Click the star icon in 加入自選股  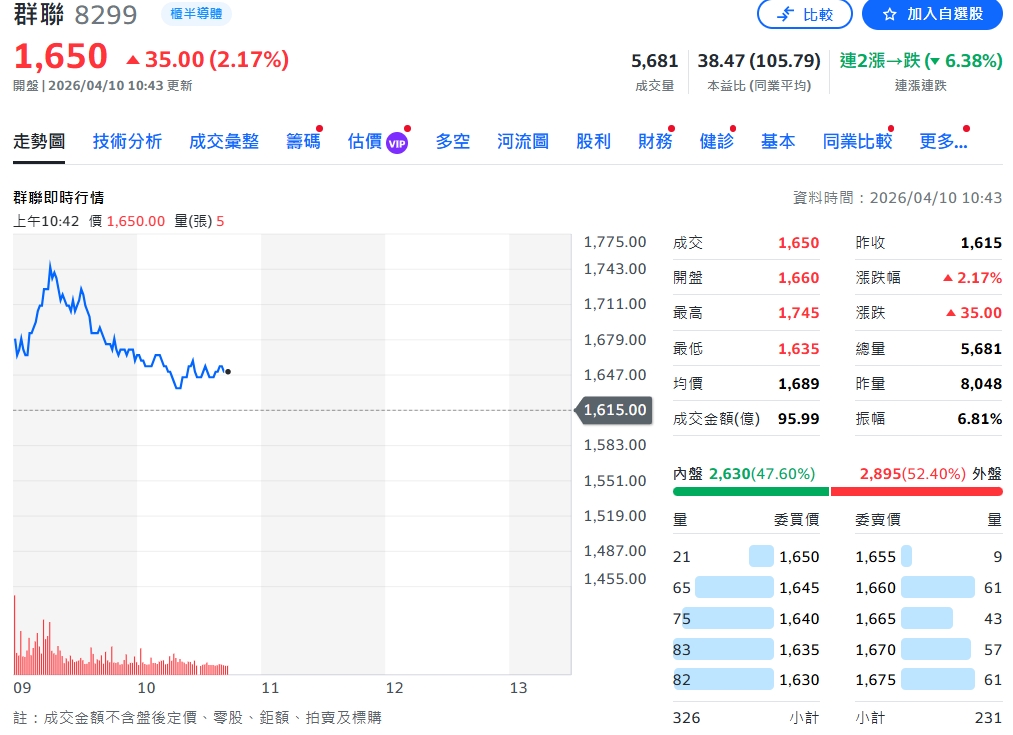890,14
